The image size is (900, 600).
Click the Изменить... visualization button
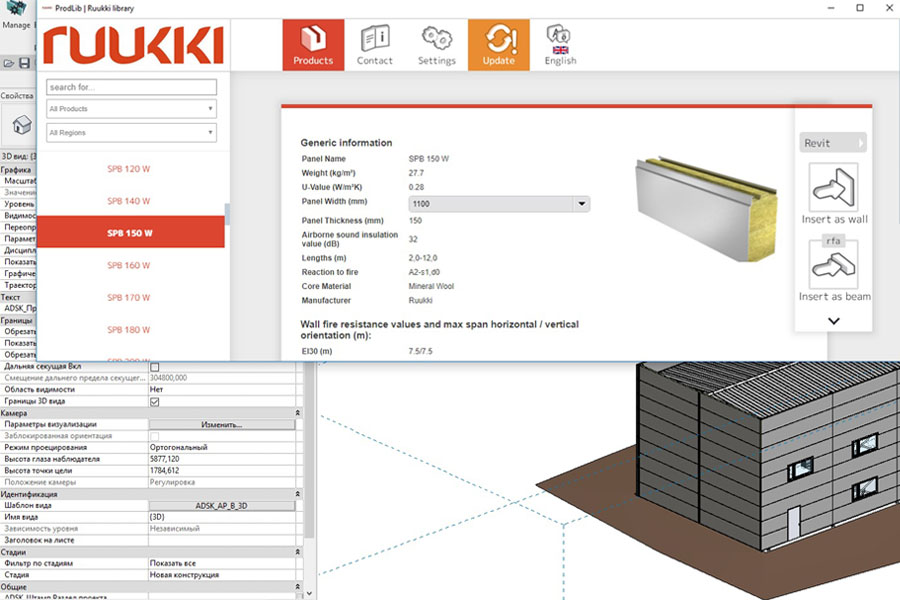click(222, 425)
